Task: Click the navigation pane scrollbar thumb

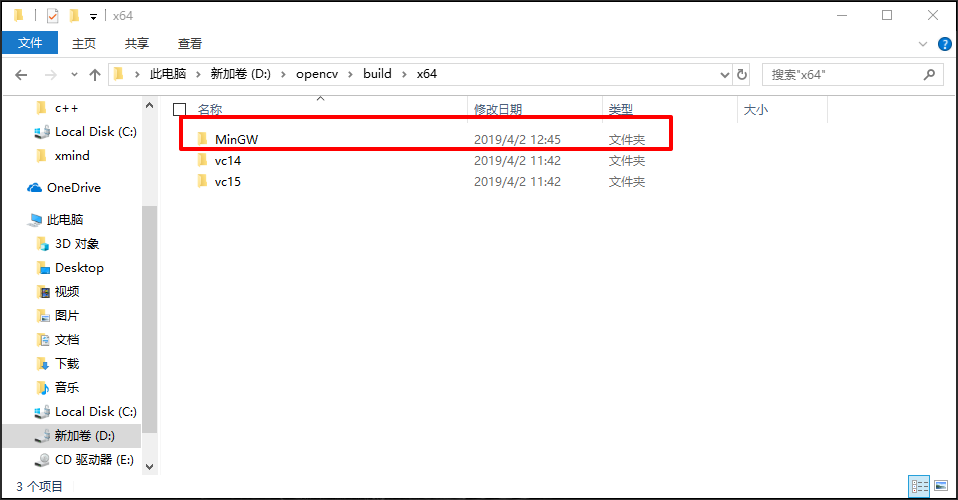Action: pos(150,319)
